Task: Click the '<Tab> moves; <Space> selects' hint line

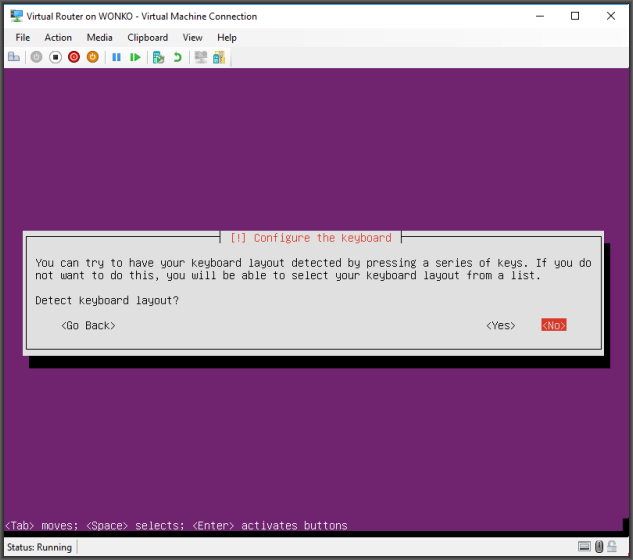Action: point(176,526)
